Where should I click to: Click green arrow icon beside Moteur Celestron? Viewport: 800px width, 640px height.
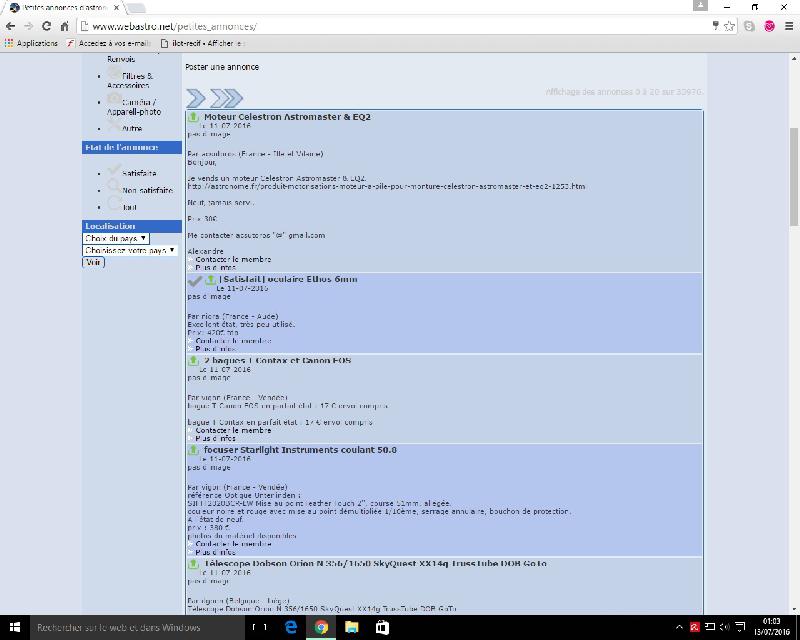pos(193,117)
